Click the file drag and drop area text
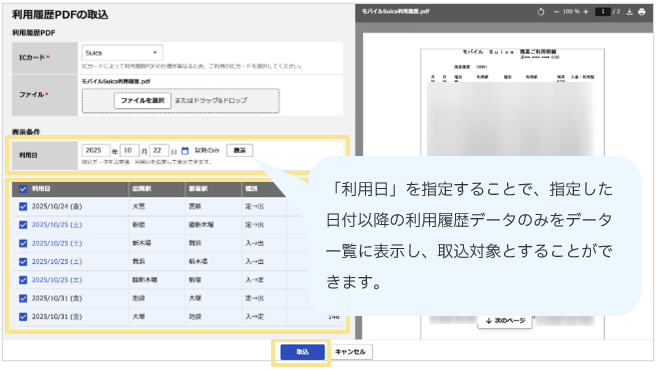 [x=211, y=101]
